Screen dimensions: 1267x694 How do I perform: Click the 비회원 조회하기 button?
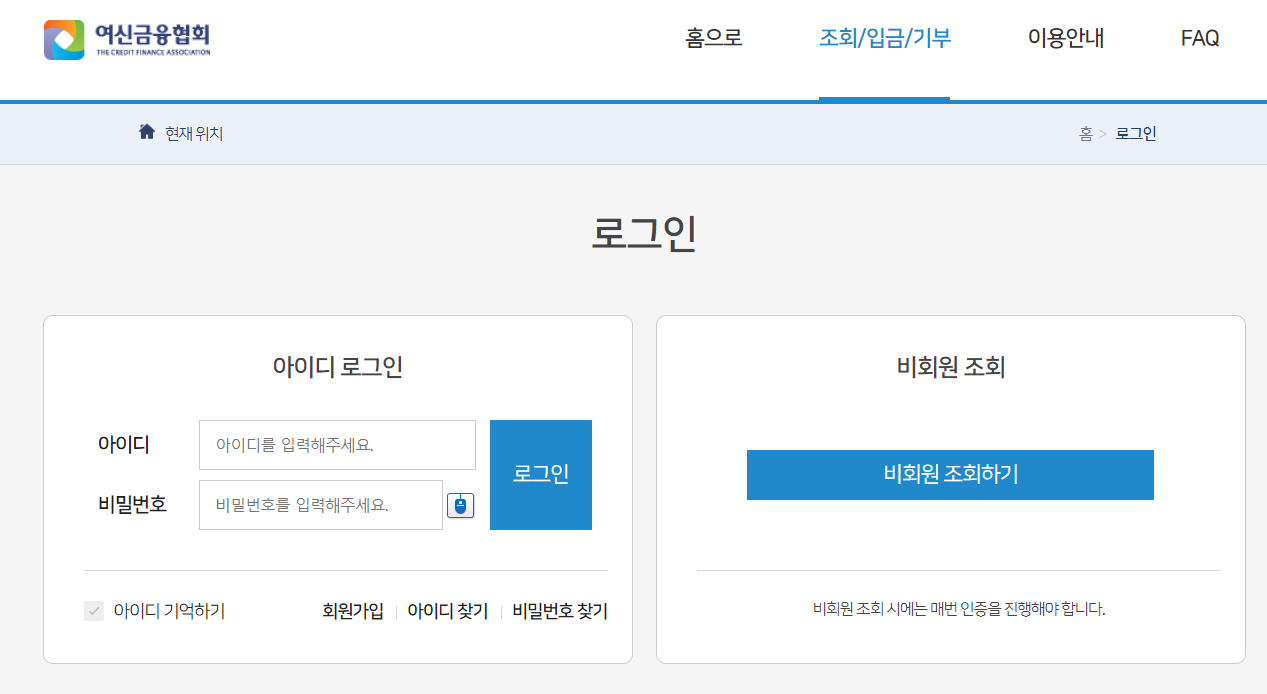point(950,475)
